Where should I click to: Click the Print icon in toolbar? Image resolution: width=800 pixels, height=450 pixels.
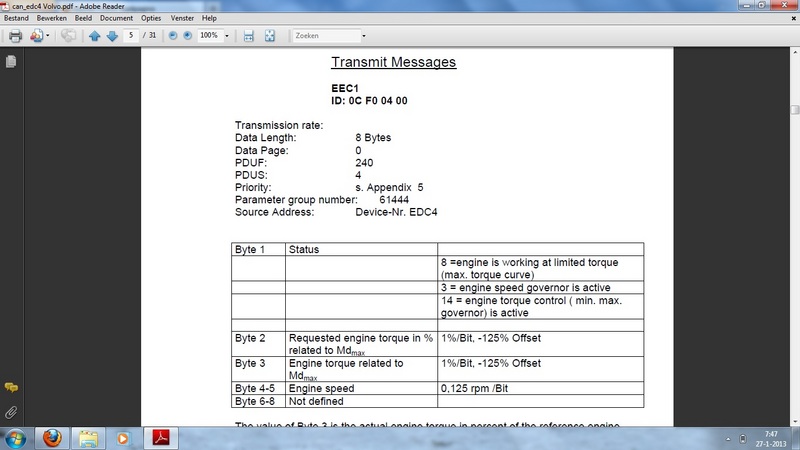pyautogui.click(x=15, y=35)
